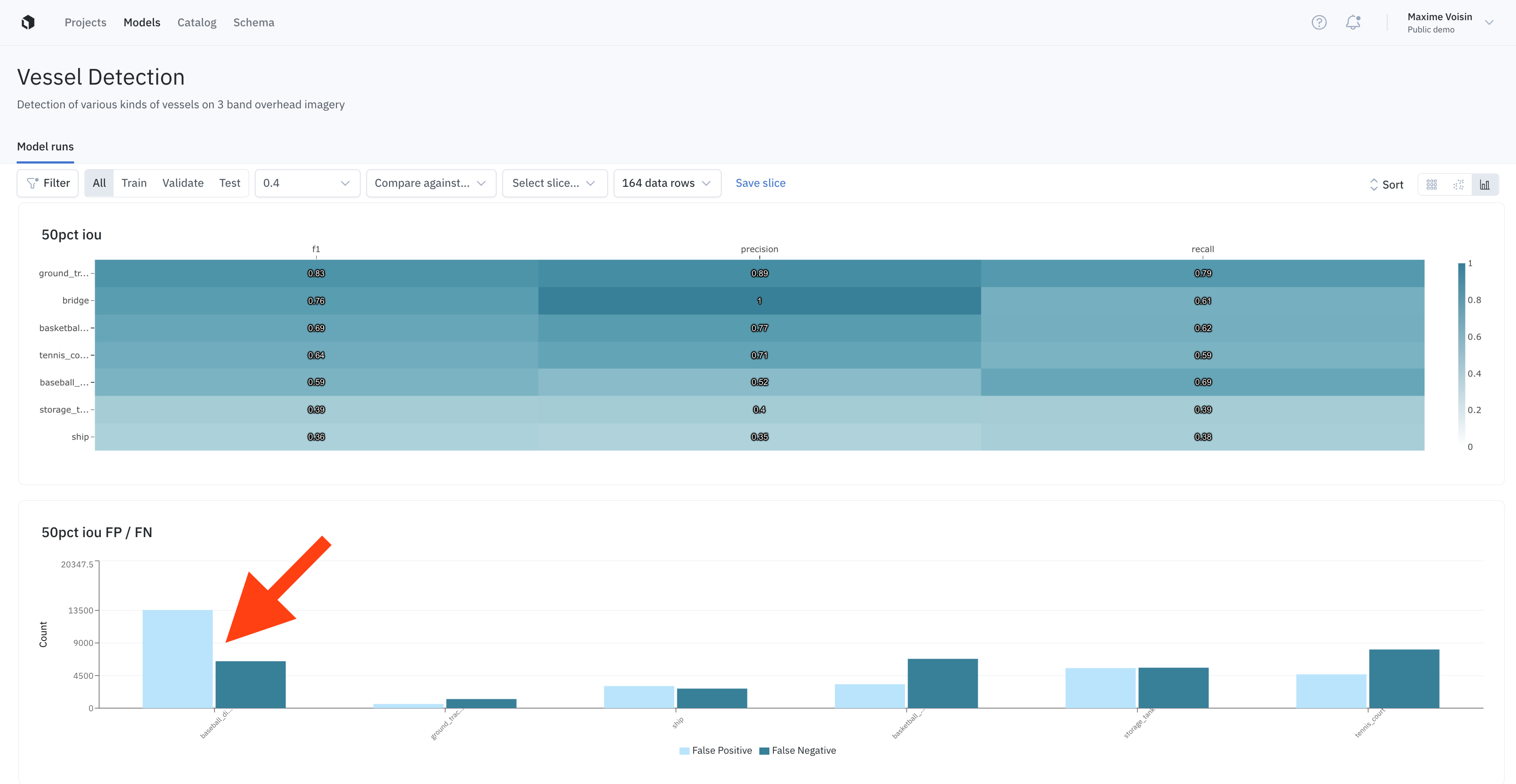1516x784 pixels.
Task: Click the tennis_court false negative bar
Action: tap(1404, 679)
